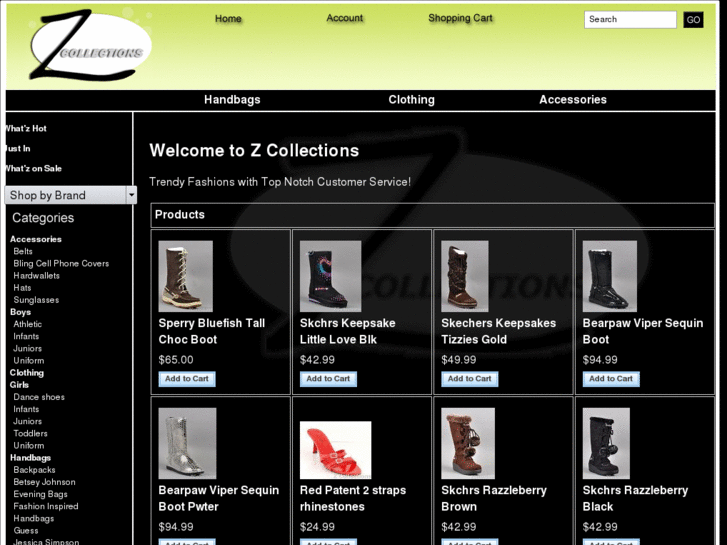
Task: Open the Athletic category
Action: pos(27,324)
